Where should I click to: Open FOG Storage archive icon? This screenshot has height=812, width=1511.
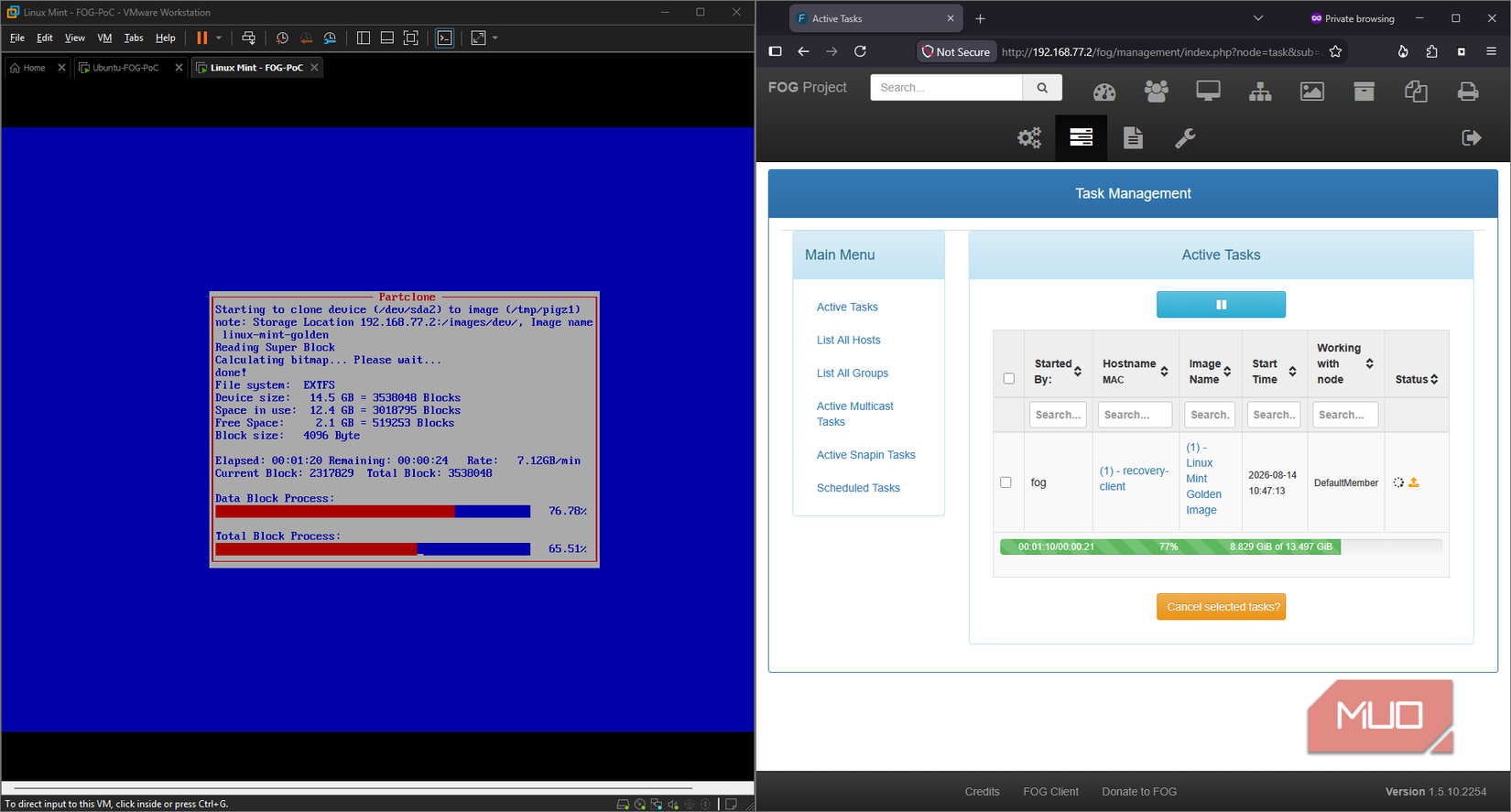[x=1364, y=91]
